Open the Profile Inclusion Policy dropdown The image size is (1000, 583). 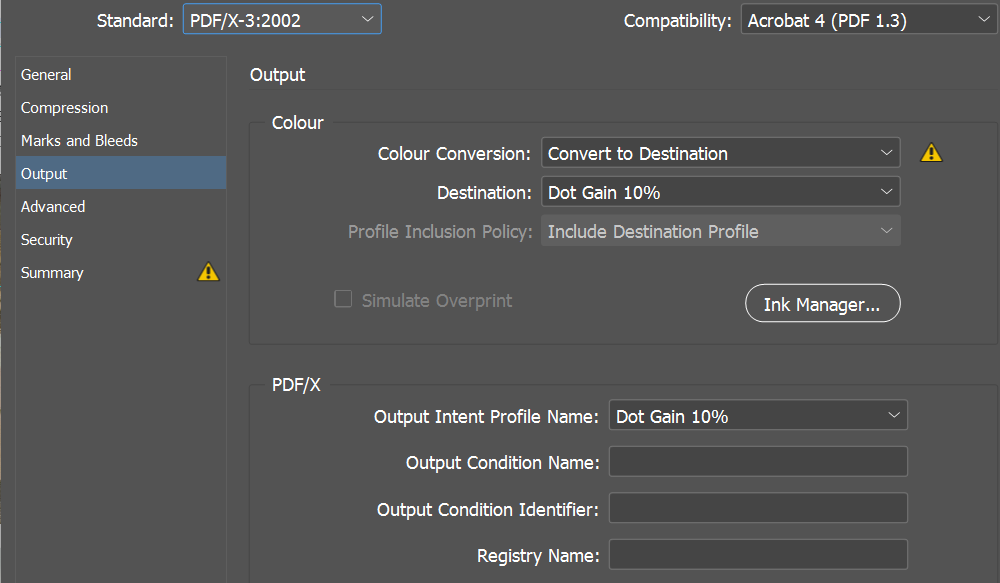(720, 231)
